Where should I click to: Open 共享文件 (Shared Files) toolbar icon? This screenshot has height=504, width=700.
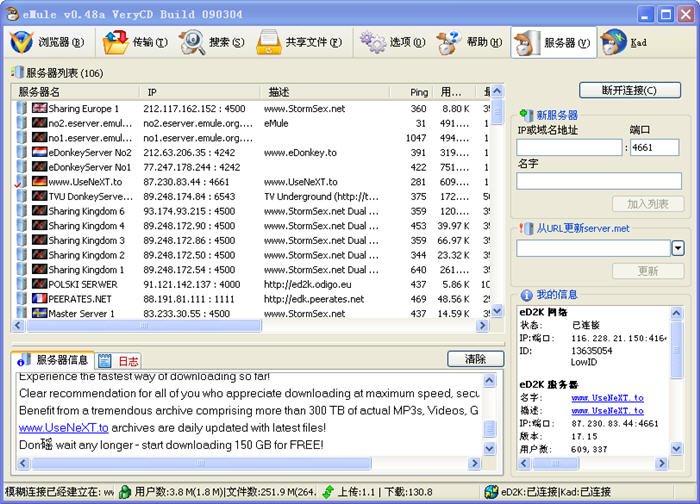click(x=268, y=42)
